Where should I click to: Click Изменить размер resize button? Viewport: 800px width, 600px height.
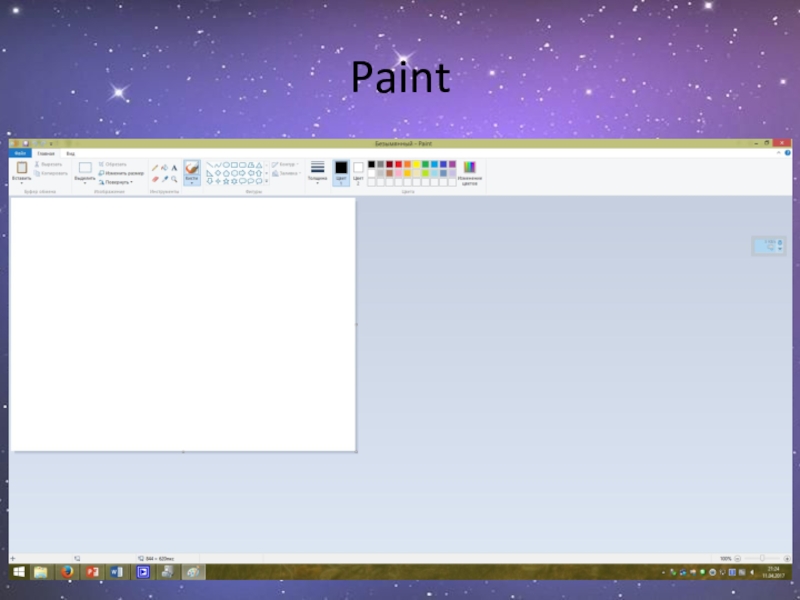click(x=121, y=173)
